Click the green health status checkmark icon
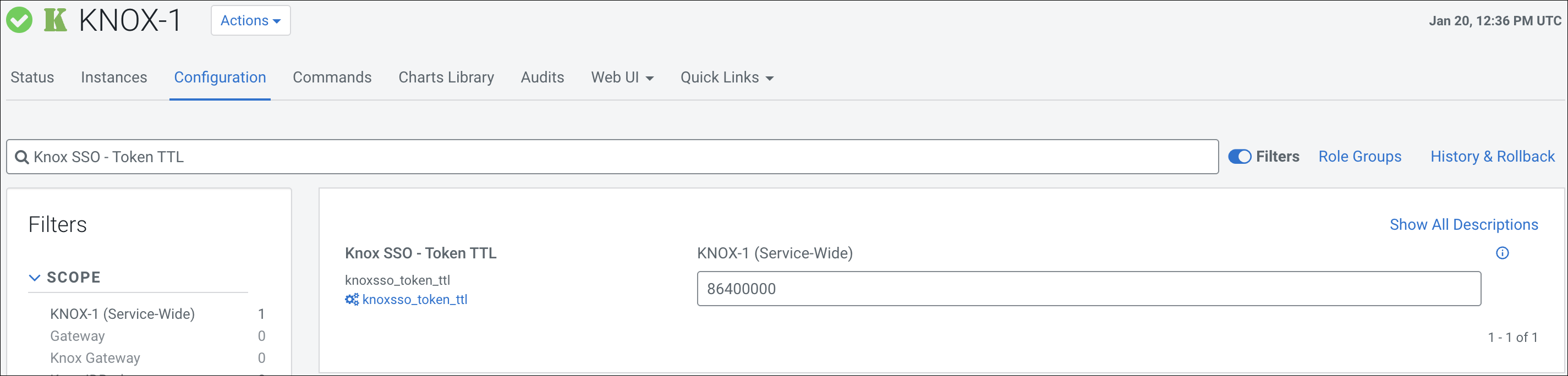Screen dimensions: 1568x376 coord(19,20)
